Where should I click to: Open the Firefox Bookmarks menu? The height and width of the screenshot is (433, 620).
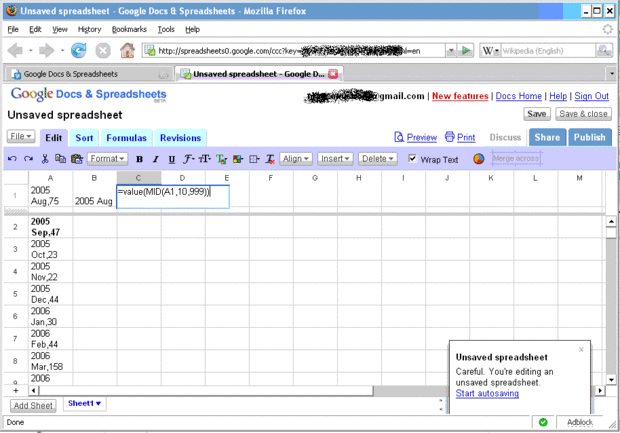129,29
